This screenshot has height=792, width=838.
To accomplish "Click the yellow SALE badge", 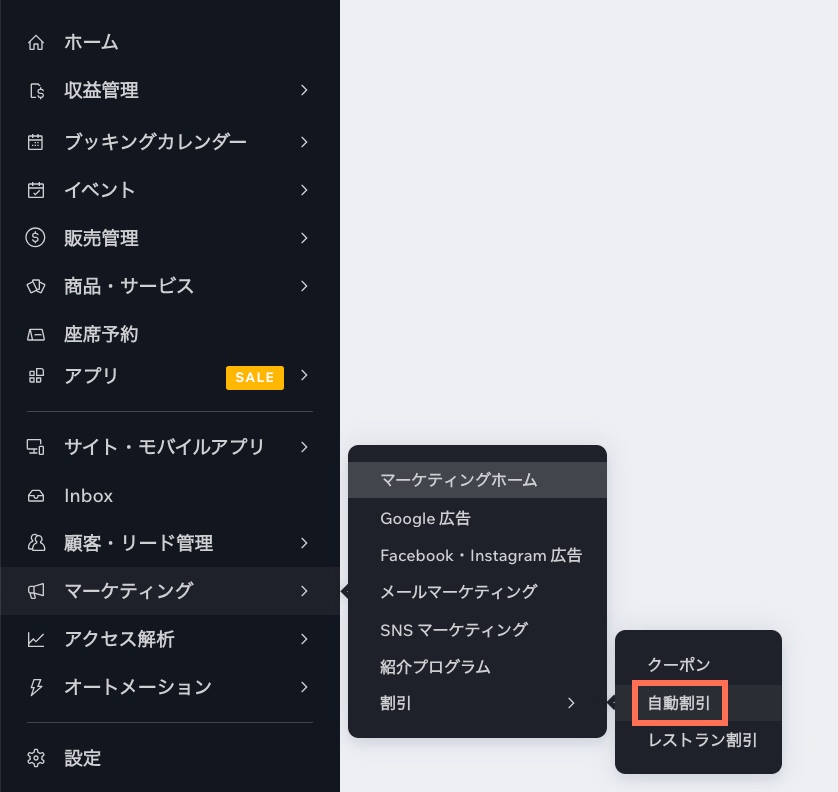I will 255,377.
